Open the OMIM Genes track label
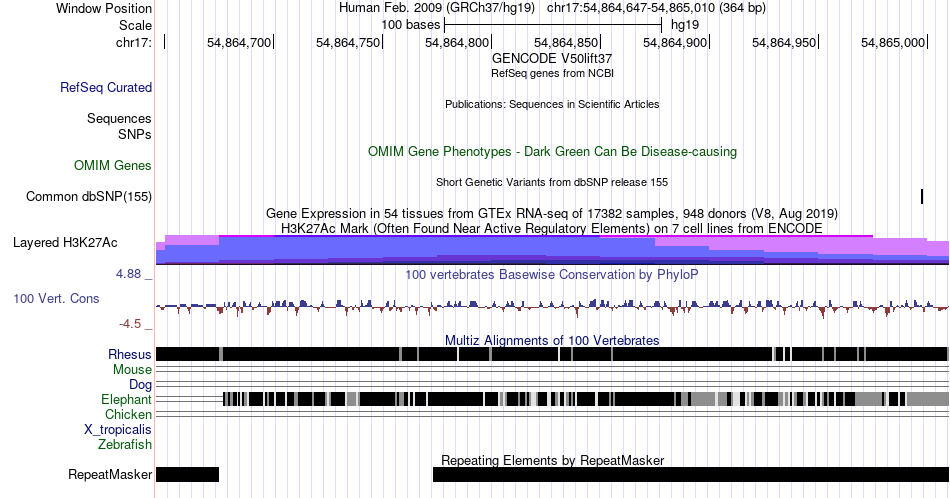This screenshot has height=498, width=950. (113, 165)
